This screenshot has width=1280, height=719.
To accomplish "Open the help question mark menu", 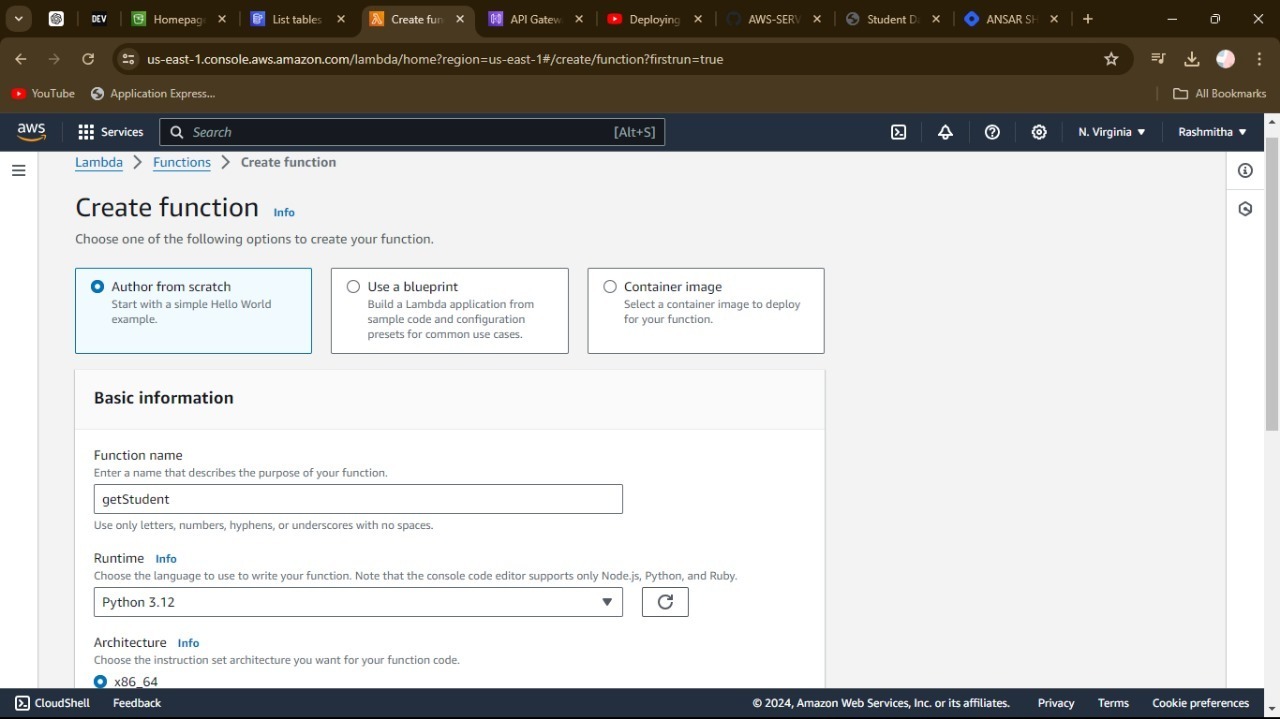I will tap(992, 132).
